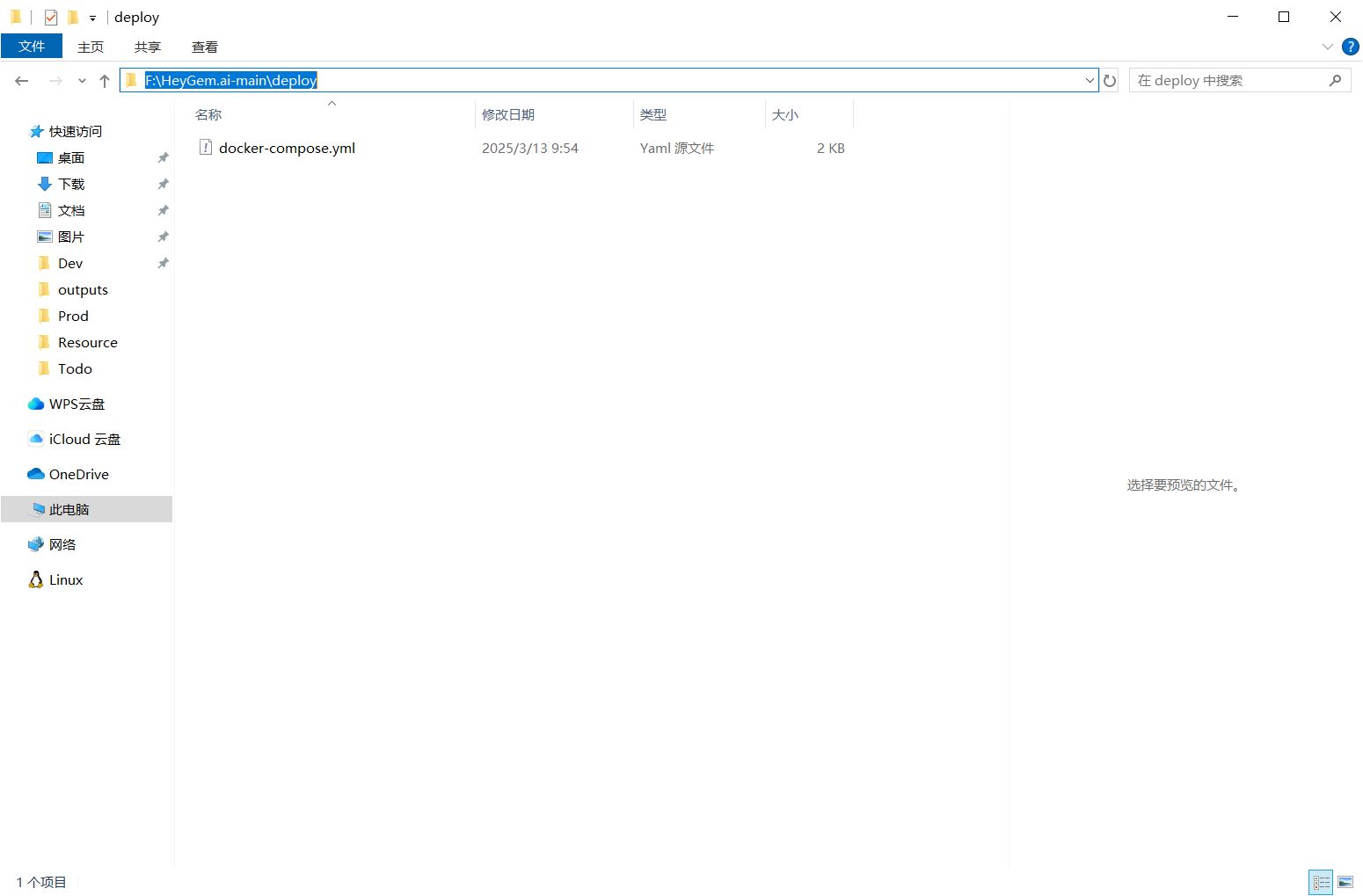Viewport: 1363px width, 896px height.
Task: Open 桌面 in quick access
Action: coord(70,157)
